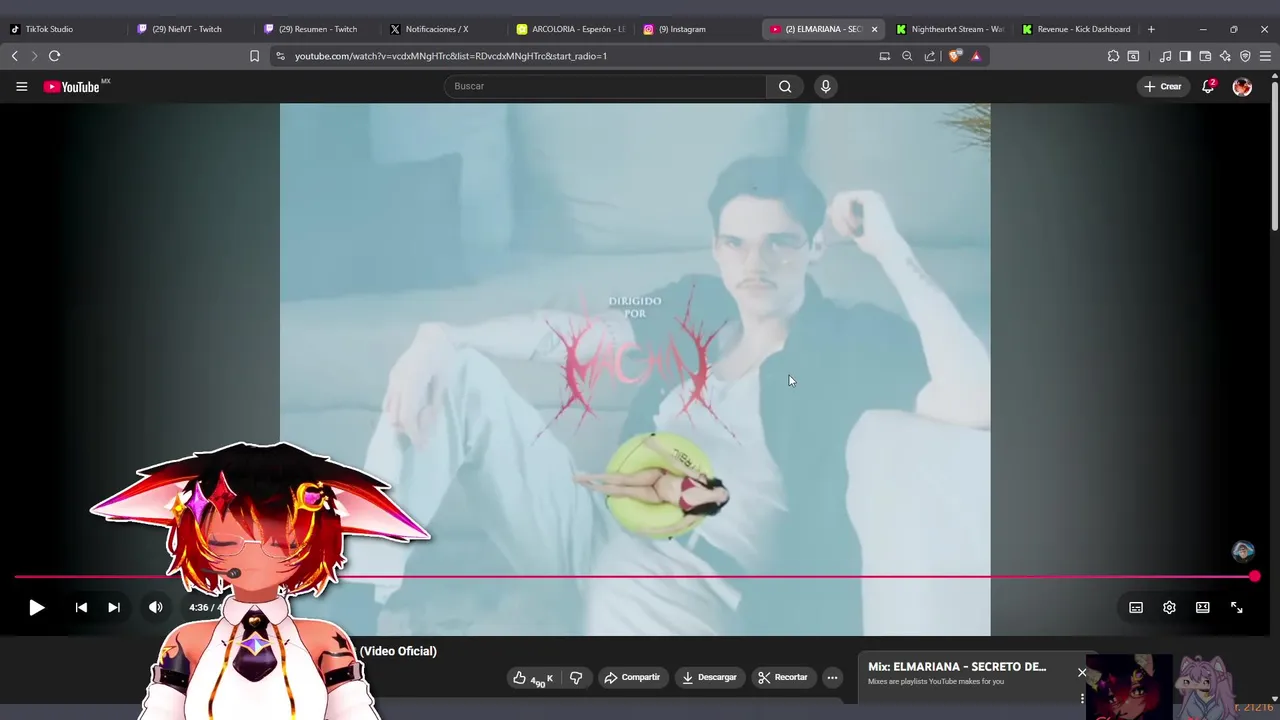Reload the current page

[x=54, y=56]
